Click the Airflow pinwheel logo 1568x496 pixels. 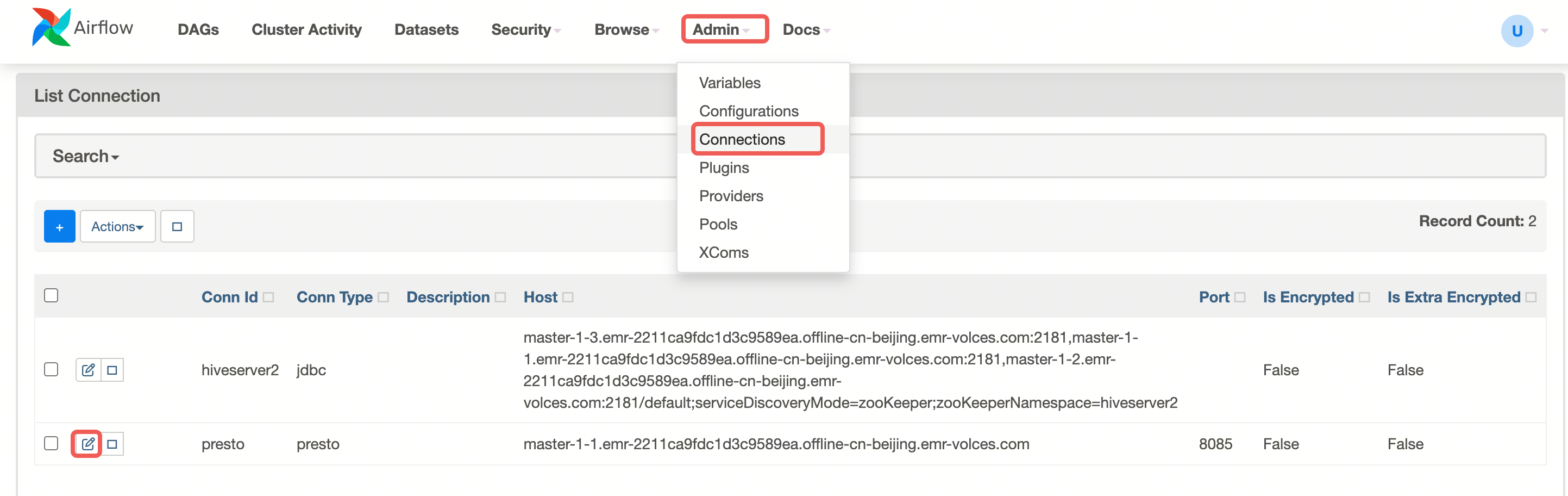pos(51,27)
